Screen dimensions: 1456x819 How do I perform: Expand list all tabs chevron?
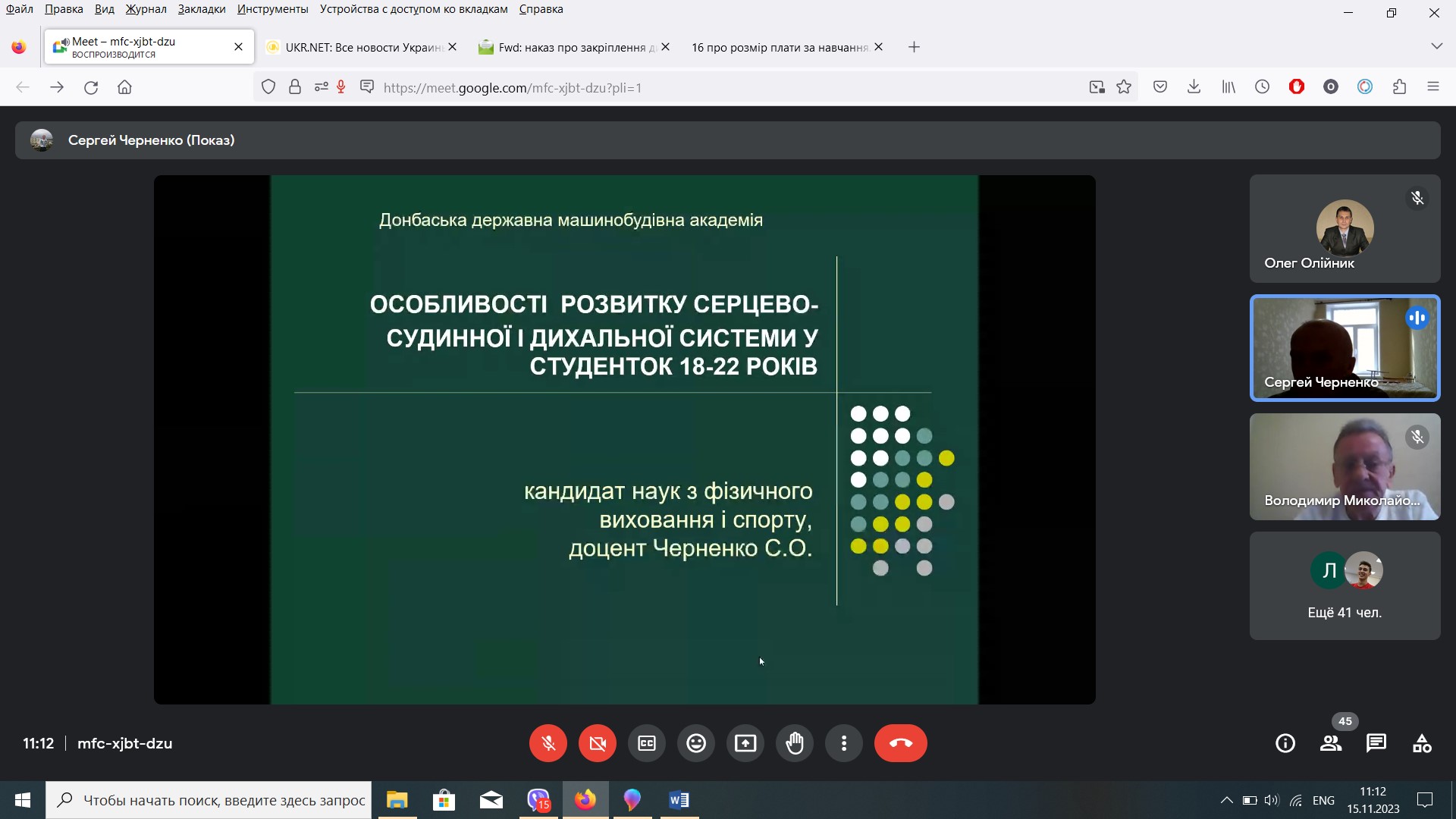1436,46
